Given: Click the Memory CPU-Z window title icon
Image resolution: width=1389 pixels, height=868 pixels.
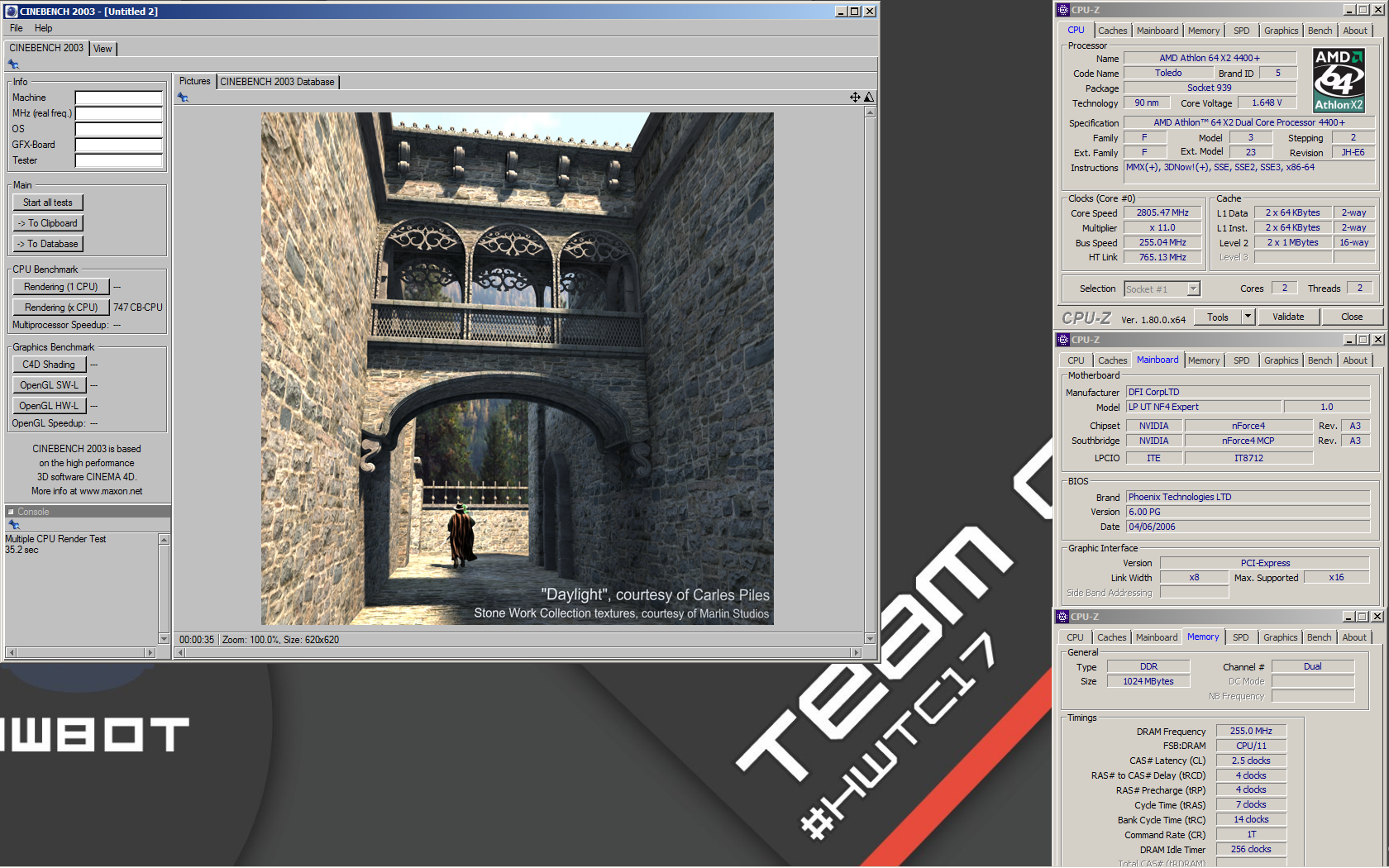Looking at the screenshot, I should point(1063,617).
